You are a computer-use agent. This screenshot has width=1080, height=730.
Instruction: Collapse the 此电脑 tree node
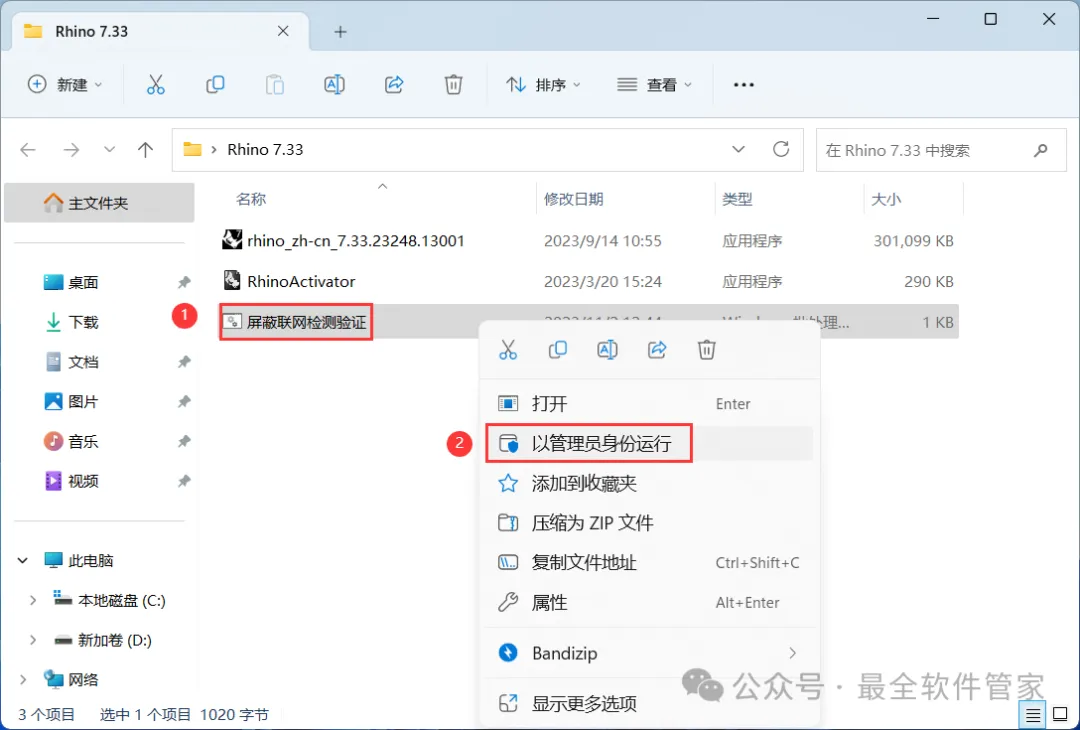[23, 561]
